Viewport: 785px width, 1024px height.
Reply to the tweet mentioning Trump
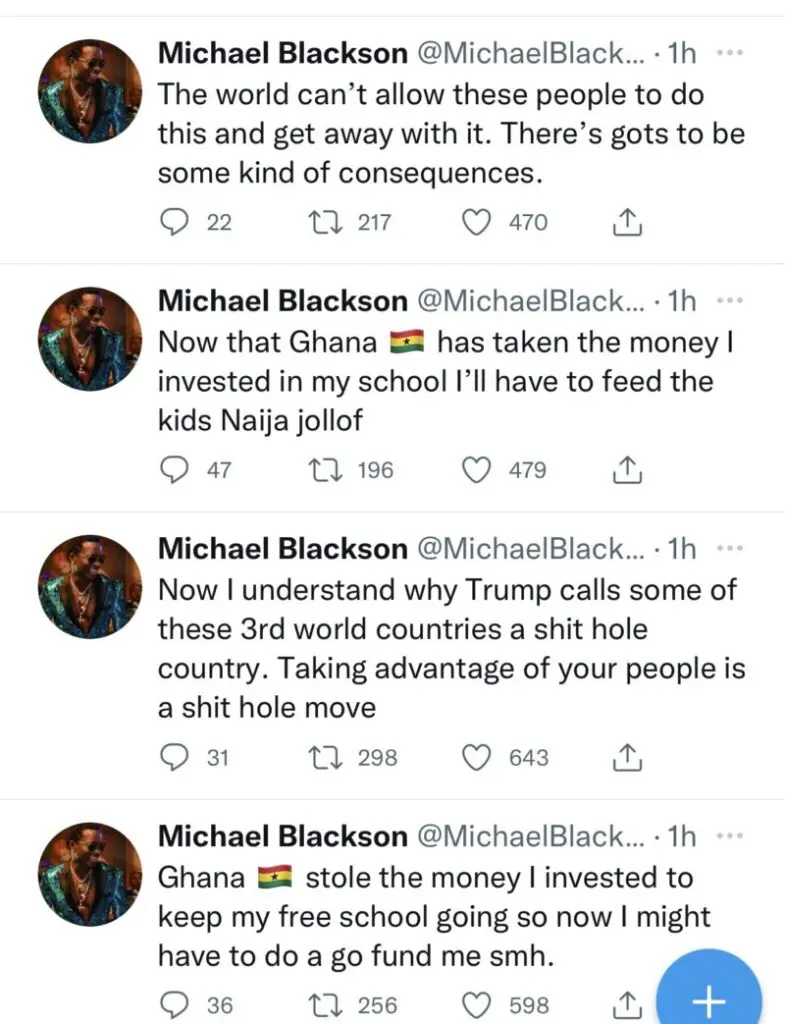(x=174, y=758)
